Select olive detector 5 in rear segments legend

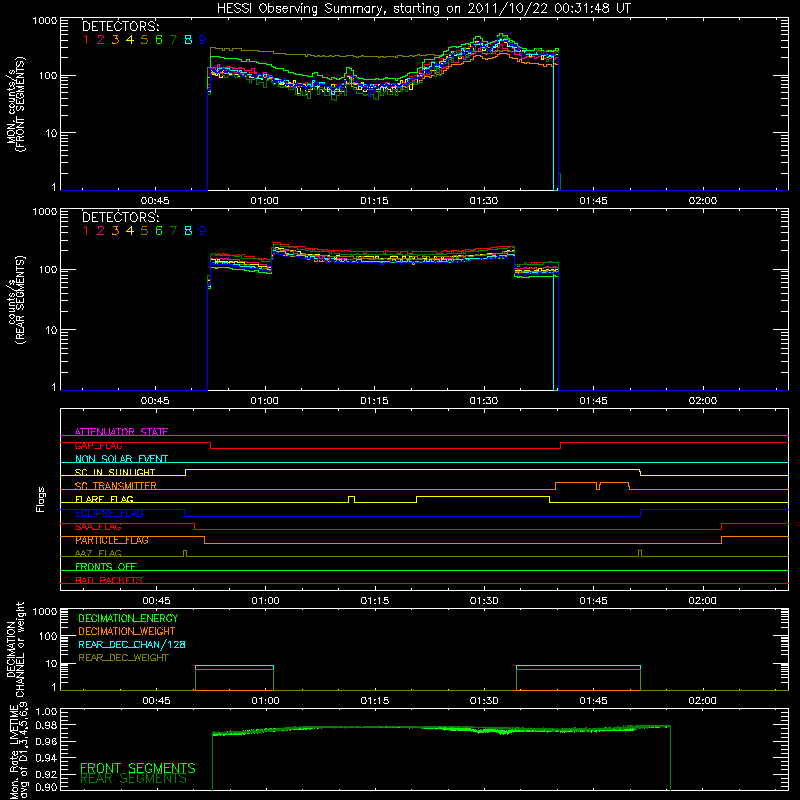point(144,231)
